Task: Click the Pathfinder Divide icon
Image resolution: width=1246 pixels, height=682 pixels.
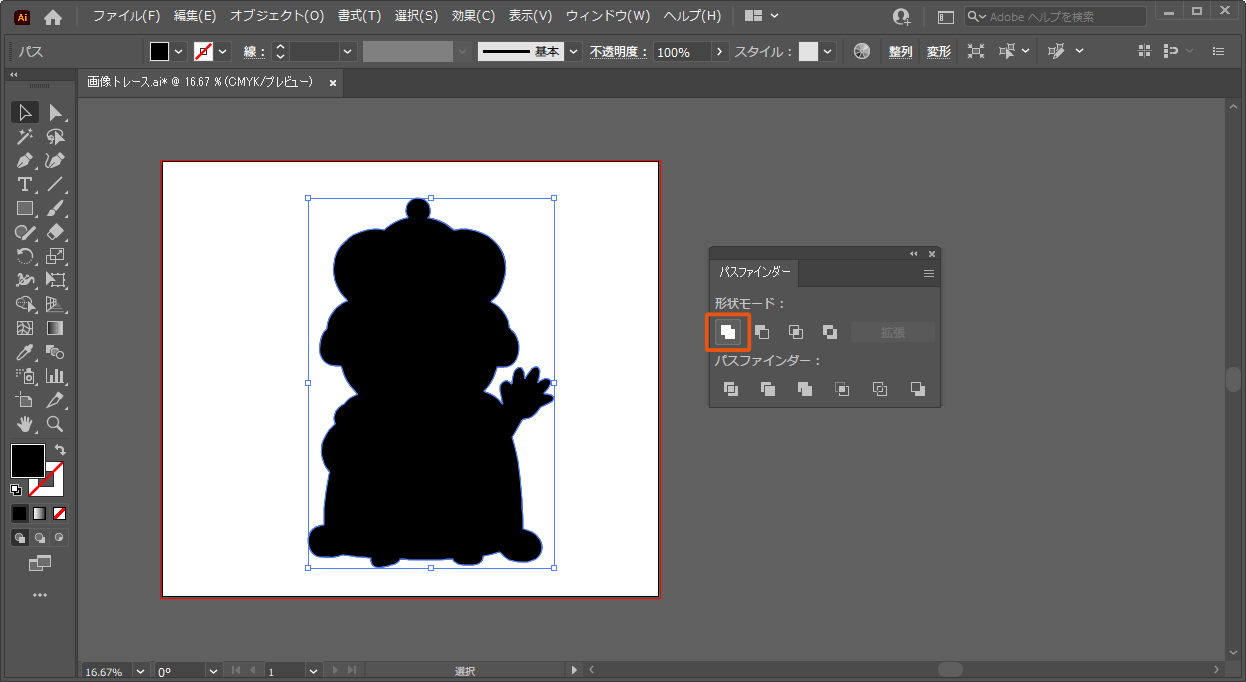Action: coord(731,389)
